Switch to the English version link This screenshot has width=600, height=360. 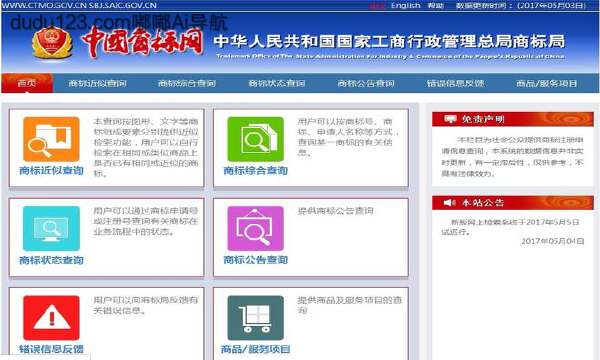[406, 5]
